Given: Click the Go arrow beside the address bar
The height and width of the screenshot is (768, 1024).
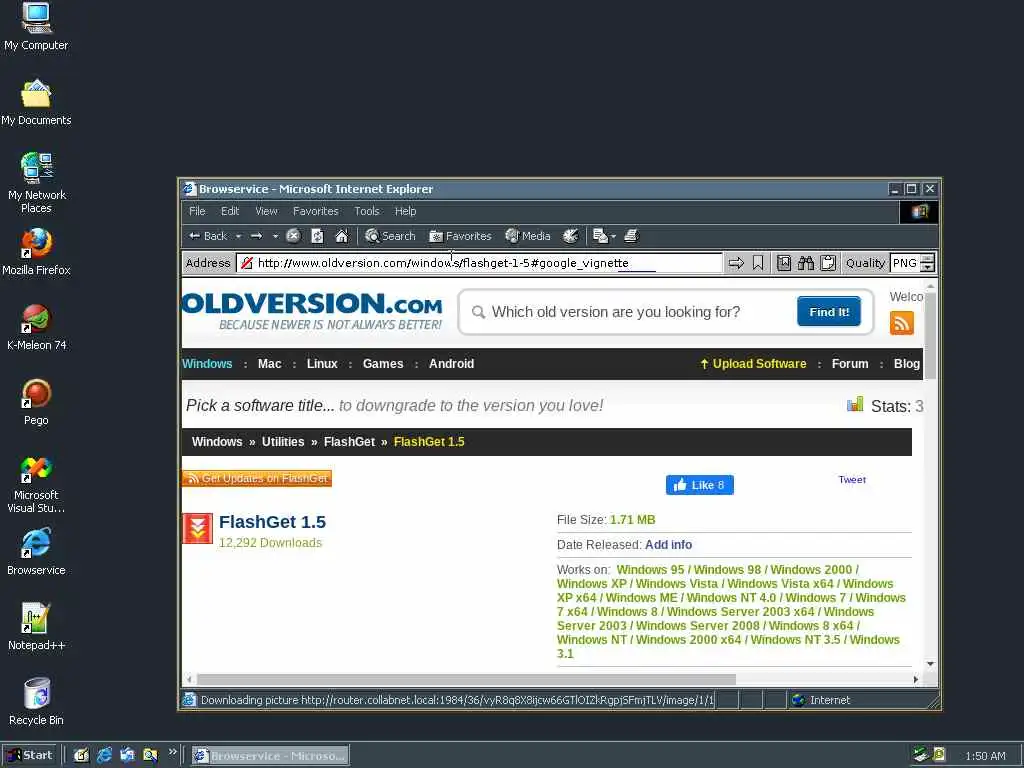Looking at the screenshot, I should tap(736, 263).
